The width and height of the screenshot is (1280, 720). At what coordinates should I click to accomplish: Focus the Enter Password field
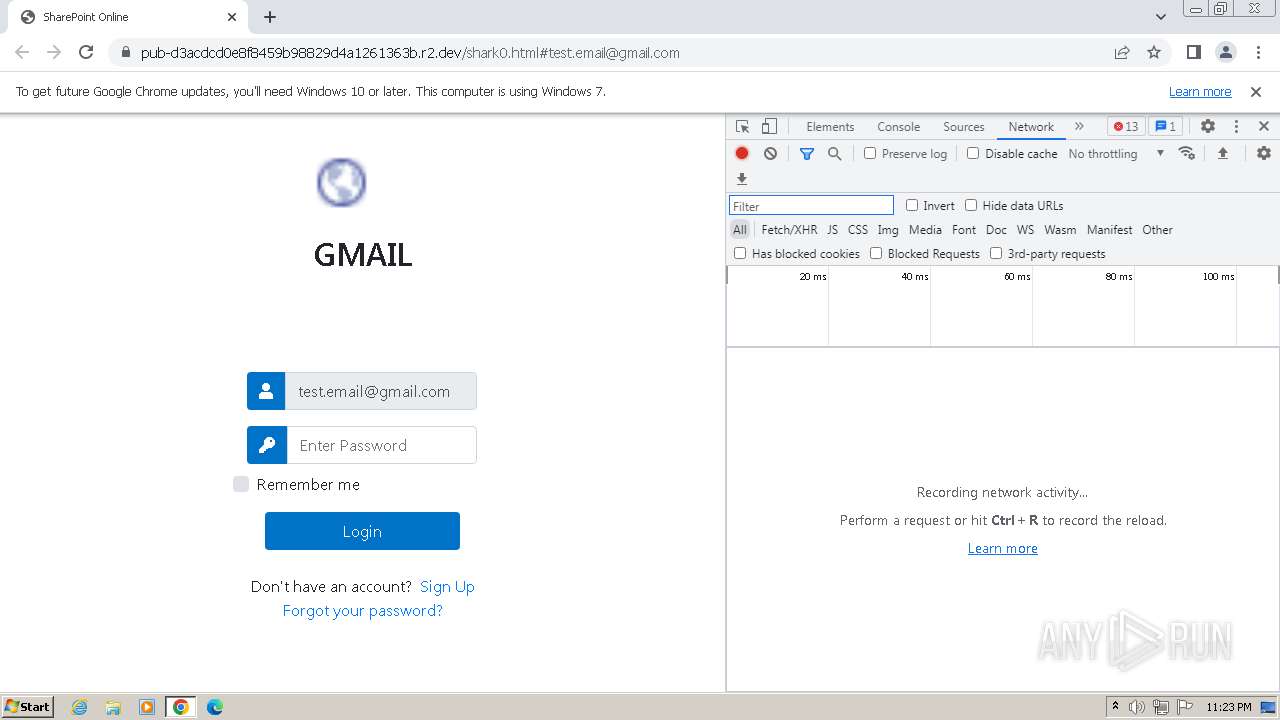click(381, 445)
